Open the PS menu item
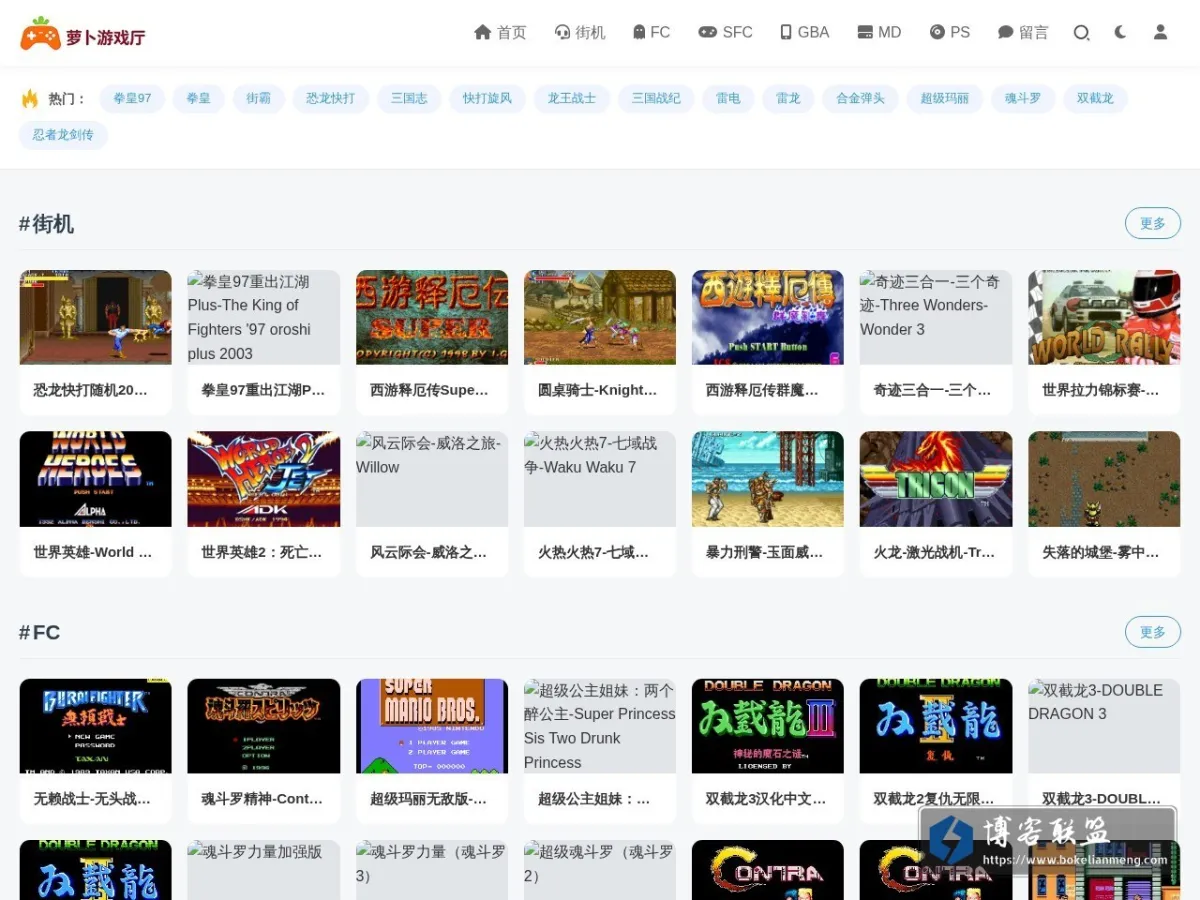The width and height of the screenshot is (1200, 900). [x=949, y=32]
